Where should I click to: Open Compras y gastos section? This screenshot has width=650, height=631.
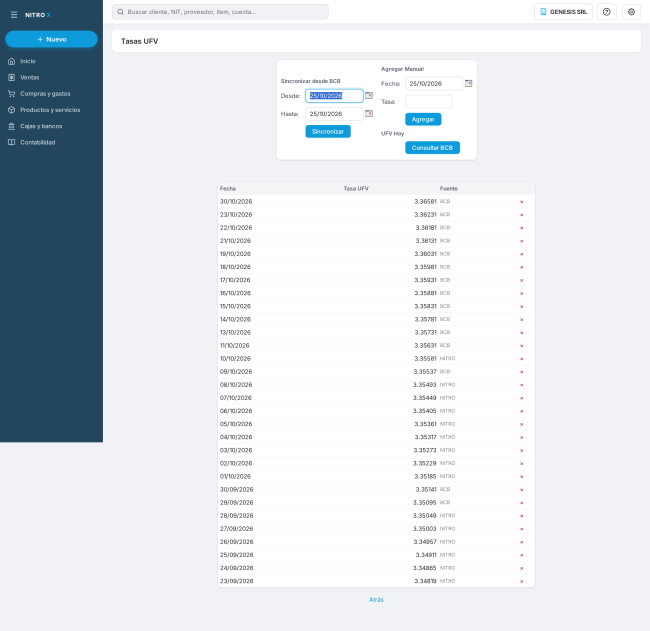(45, 94)
